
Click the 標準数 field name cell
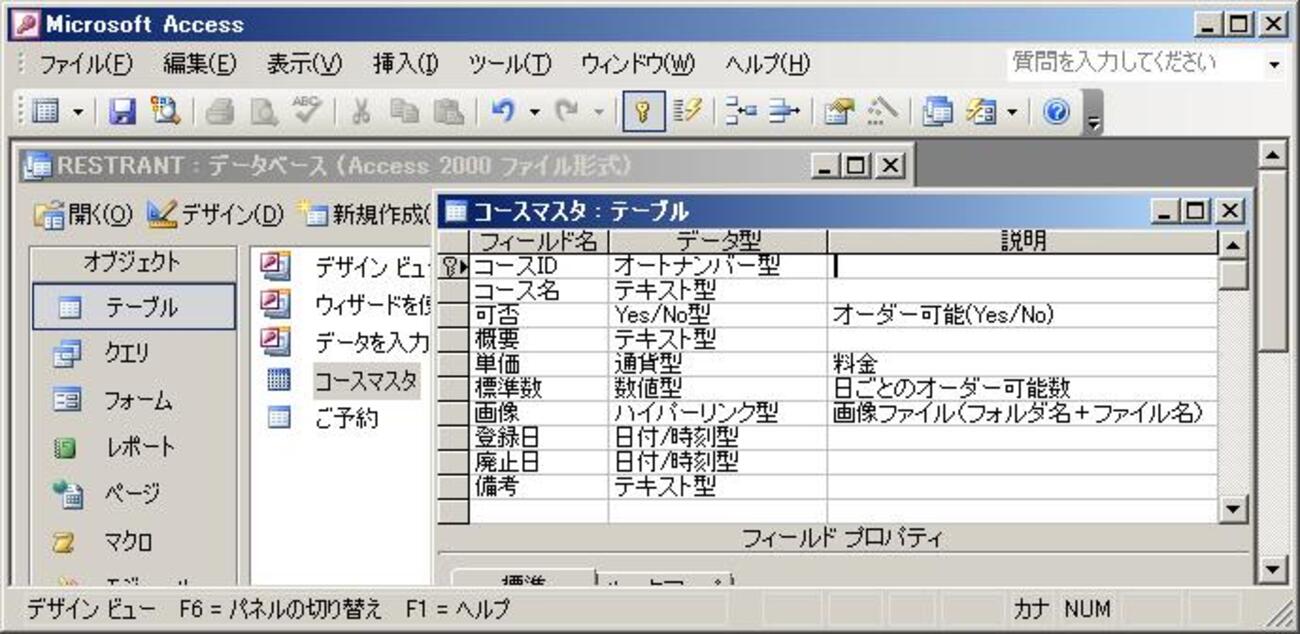pyautogui.click(x=539, y=388)
